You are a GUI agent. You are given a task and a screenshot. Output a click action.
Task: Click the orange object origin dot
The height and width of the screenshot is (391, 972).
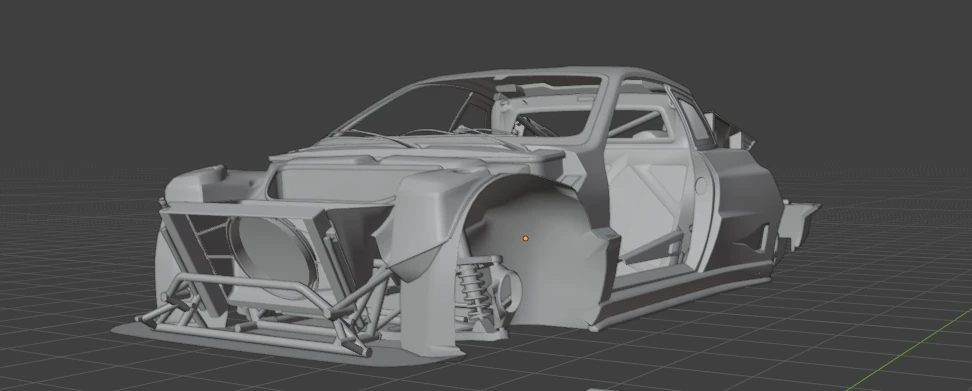click(x=526, y=238)
